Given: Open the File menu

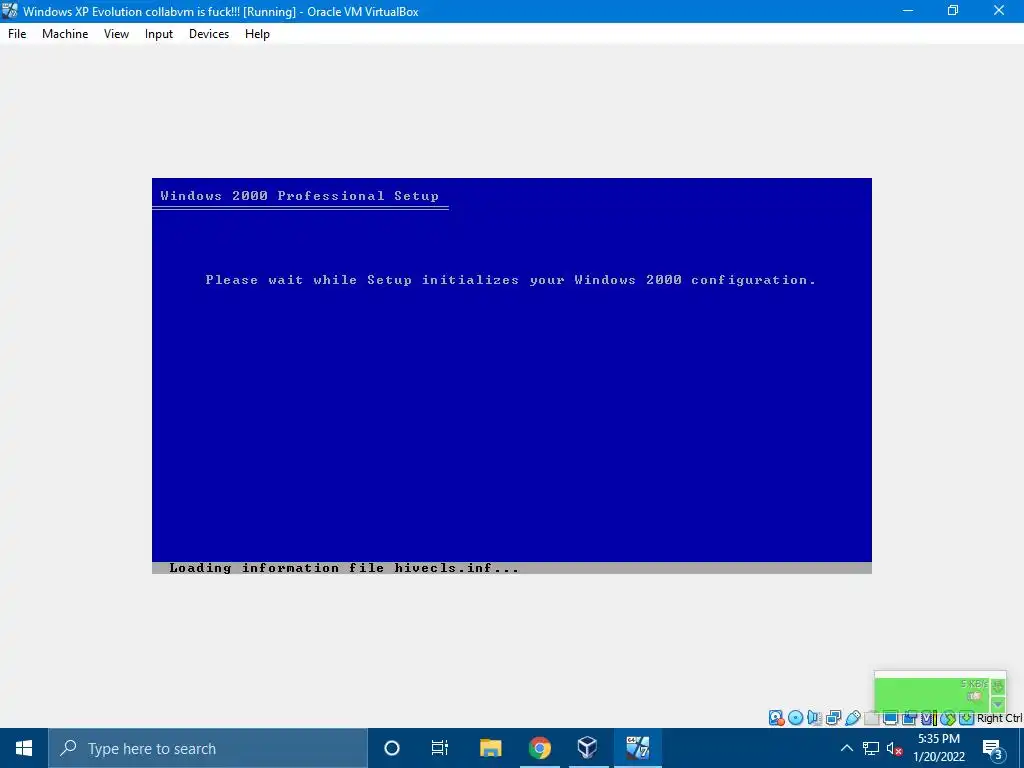Looking at the screenshot, I should [x=17, y=34].
